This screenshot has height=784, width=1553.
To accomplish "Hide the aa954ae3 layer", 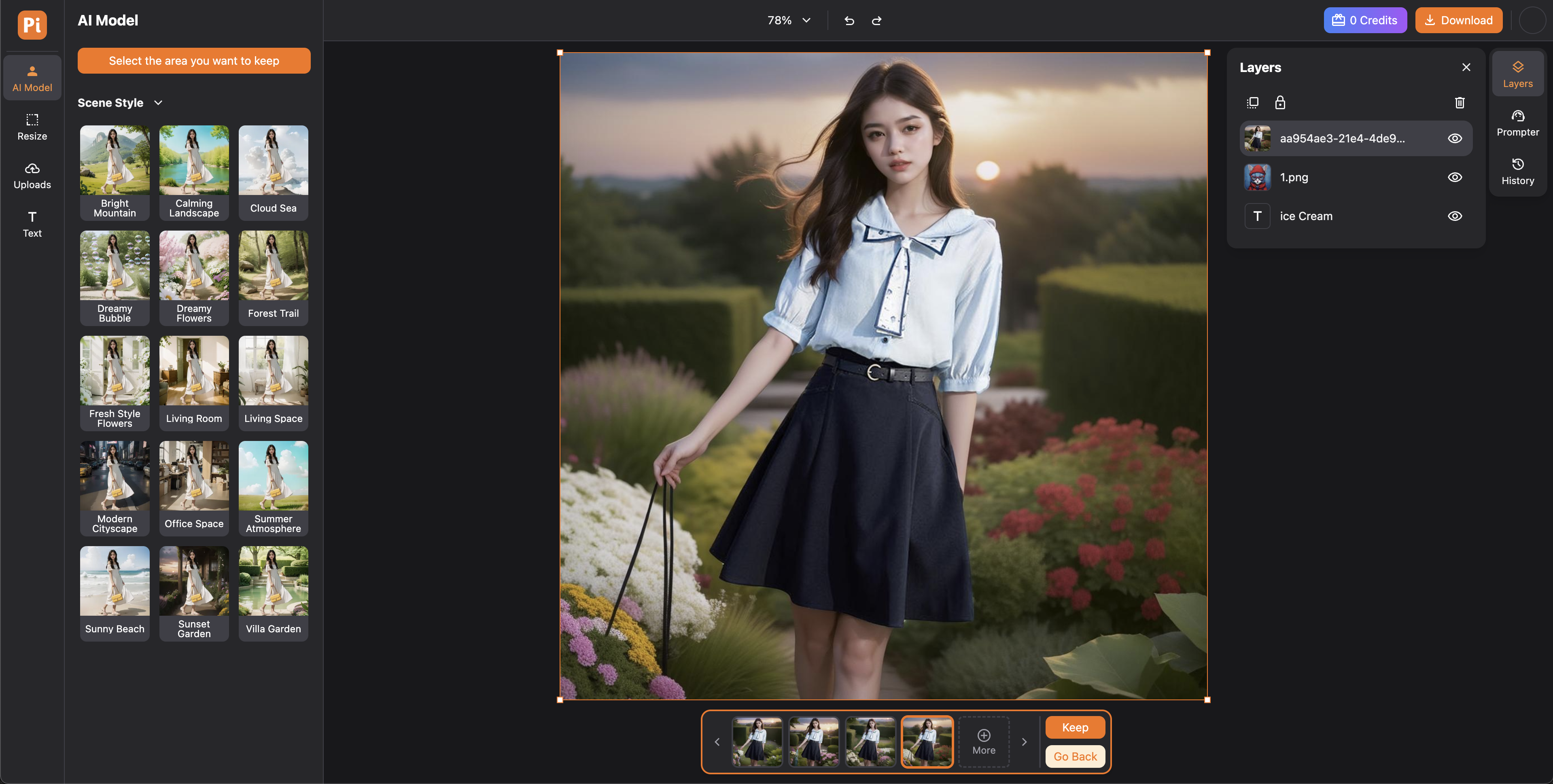I will 1454,139.
